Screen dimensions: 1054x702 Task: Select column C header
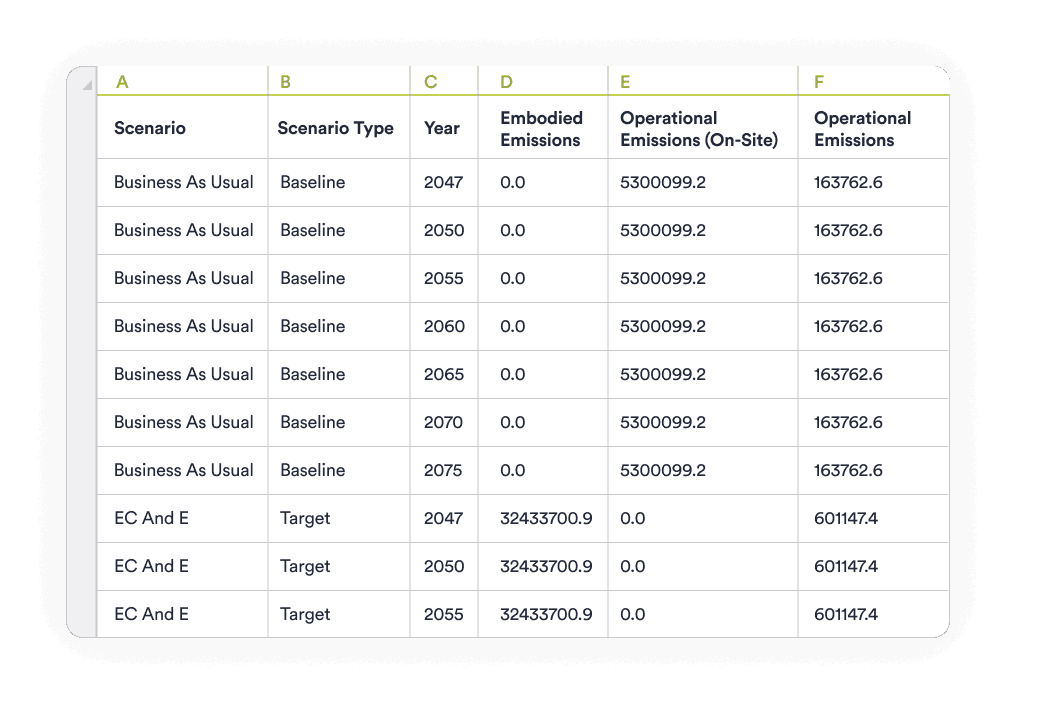[444, 81]
